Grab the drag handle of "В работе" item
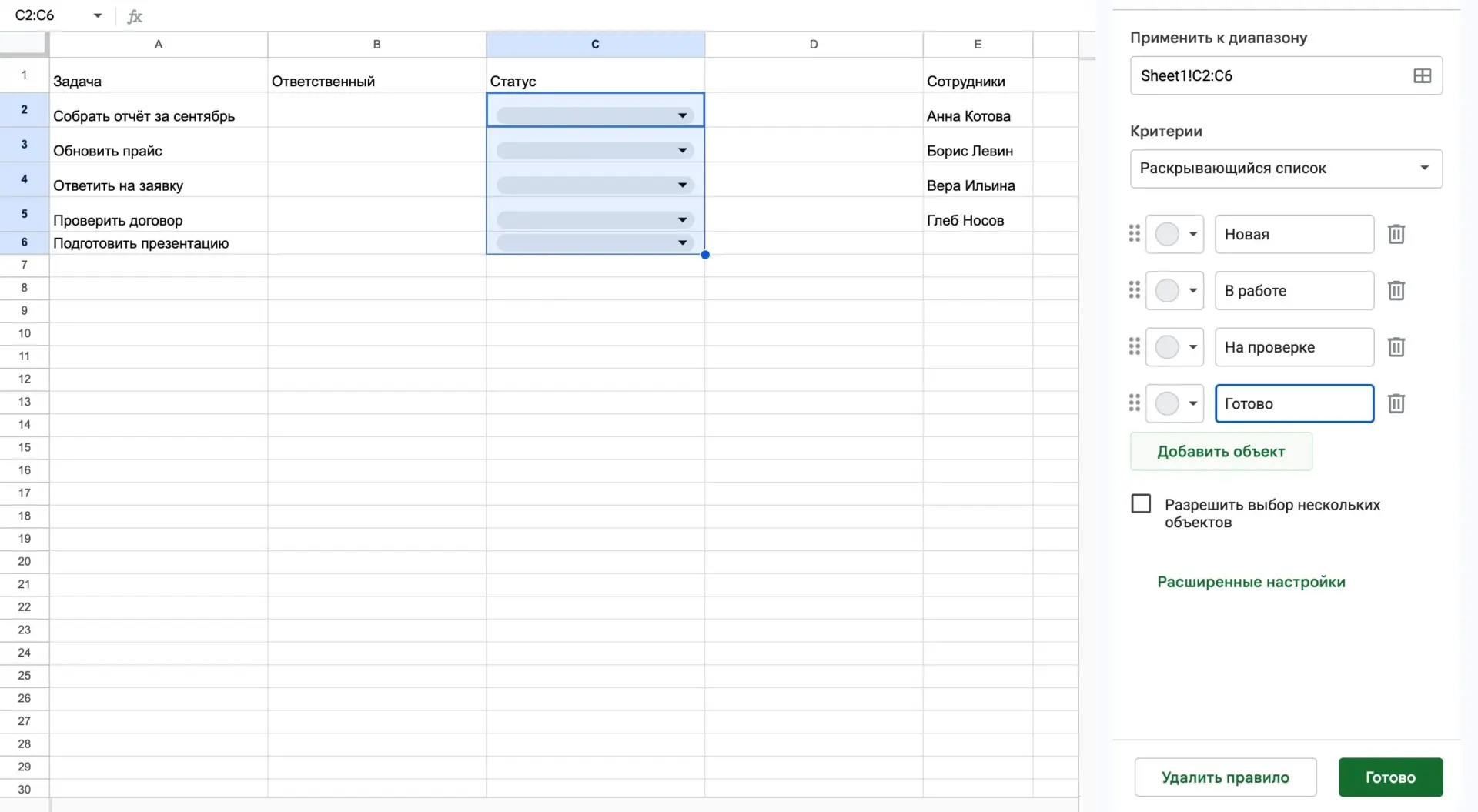Viewport: 1478px width, 812px height. [x=1134, y=290]
